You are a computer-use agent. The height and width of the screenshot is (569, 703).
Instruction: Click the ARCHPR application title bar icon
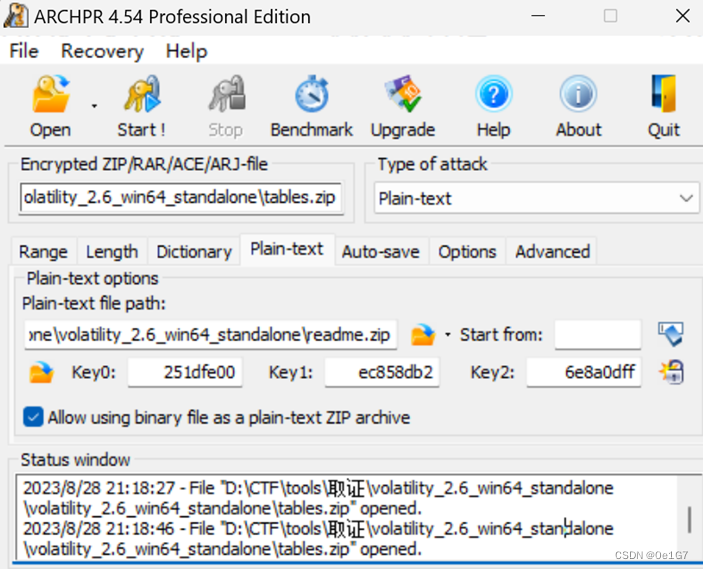16,15
